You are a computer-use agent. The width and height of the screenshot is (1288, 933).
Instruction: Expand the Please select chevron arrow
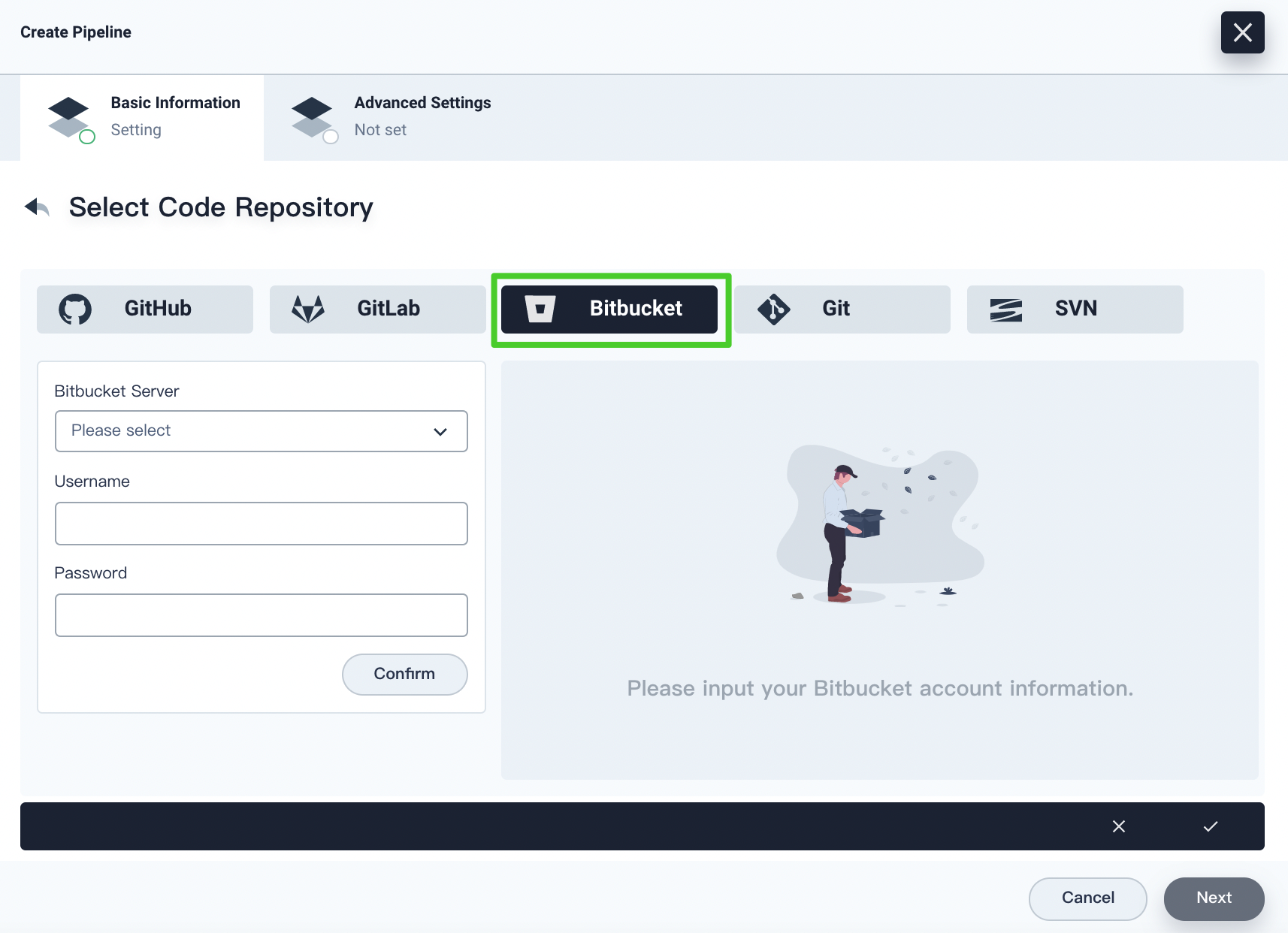coord(440,431)
